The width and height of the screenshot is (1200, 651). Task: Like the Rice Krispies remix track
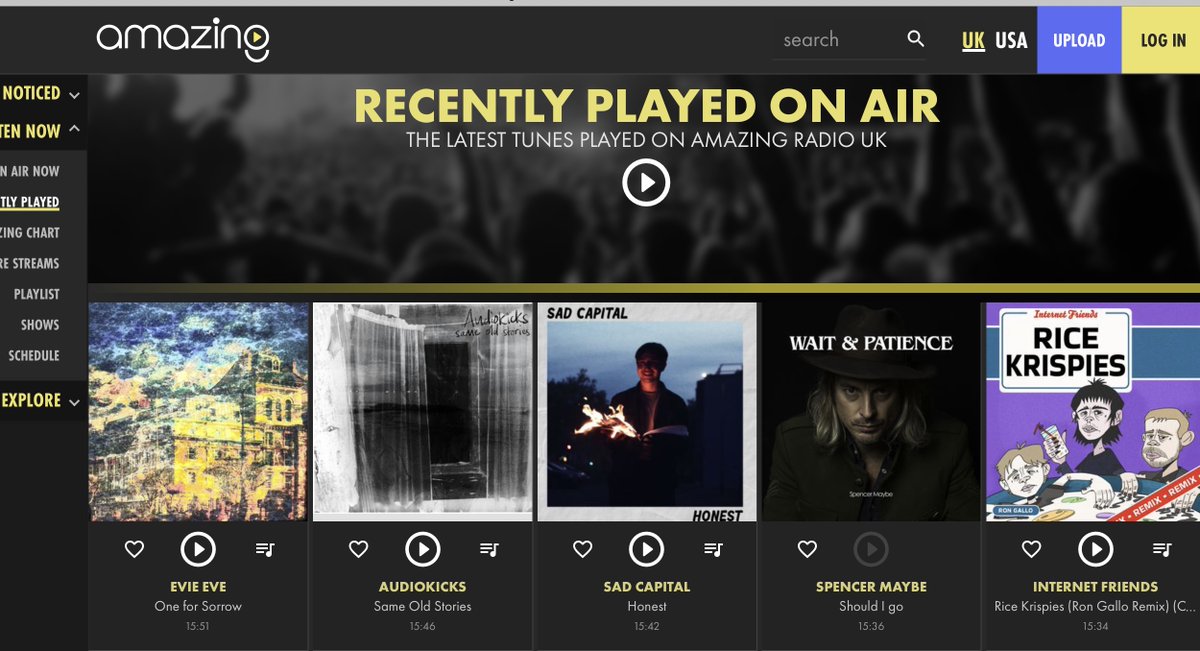click(1031, 549)
